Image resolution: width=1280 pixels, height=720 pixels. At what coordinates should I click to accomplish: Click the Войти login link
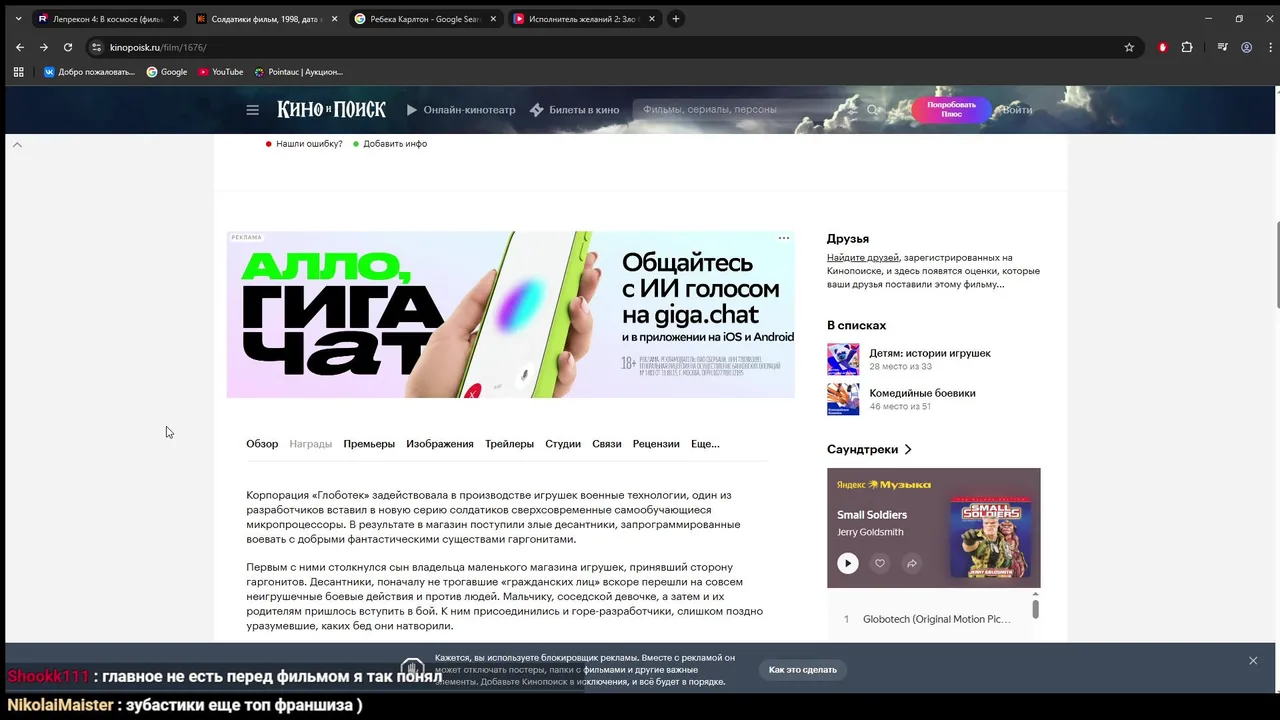coord(1018,110)
